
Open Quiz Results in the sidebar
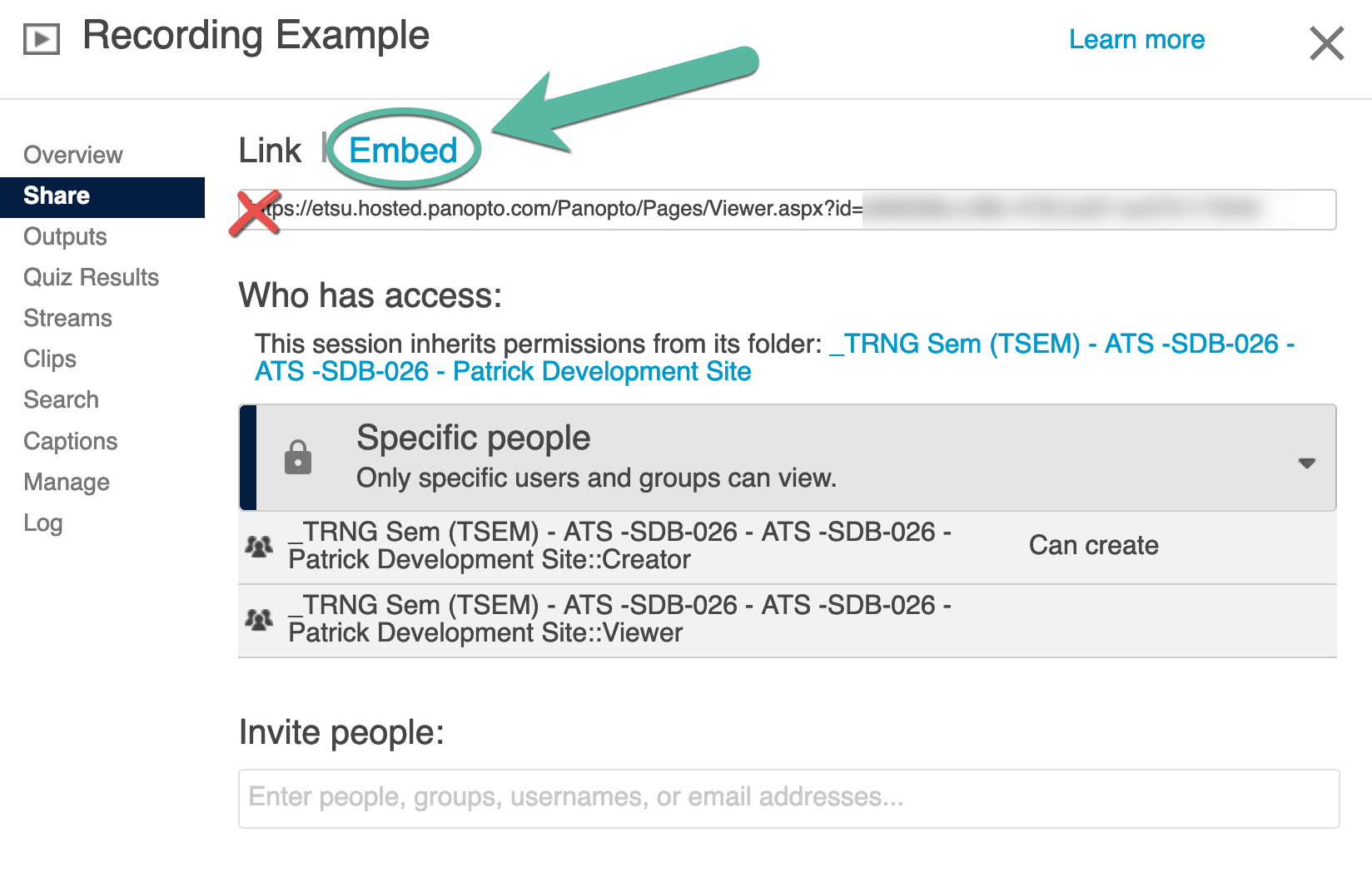[x=91, y=277]
